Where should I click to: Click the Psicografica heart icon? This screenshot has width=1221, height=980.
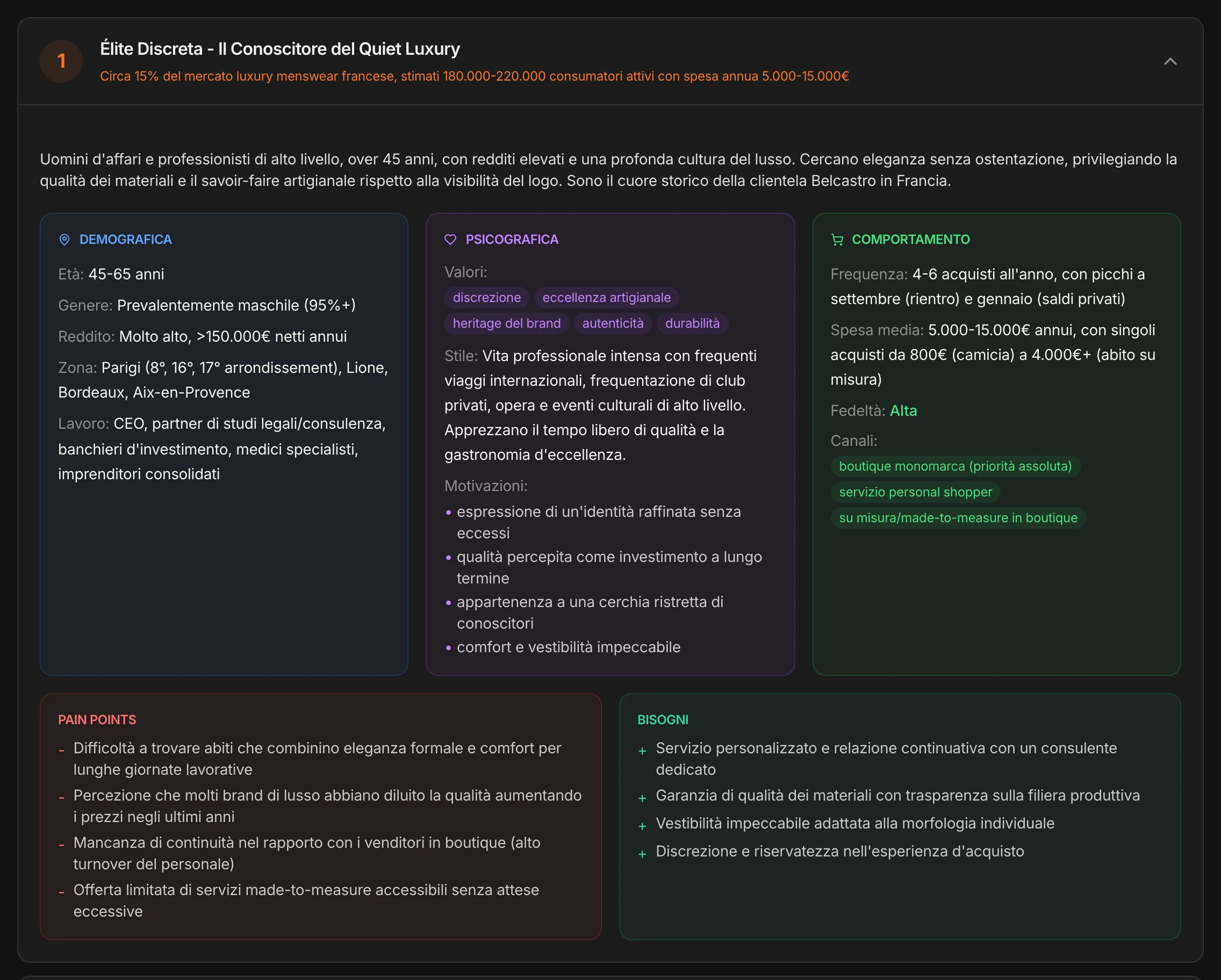click(450, 240)
